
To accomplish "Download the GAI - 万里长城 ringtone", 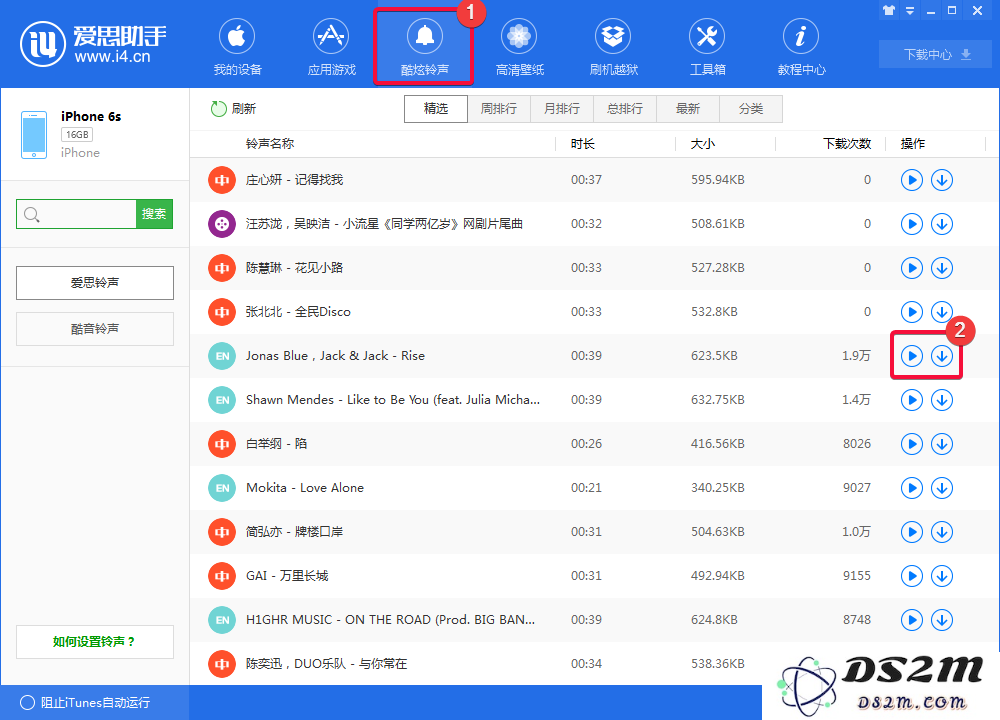I will pos(942,577).
